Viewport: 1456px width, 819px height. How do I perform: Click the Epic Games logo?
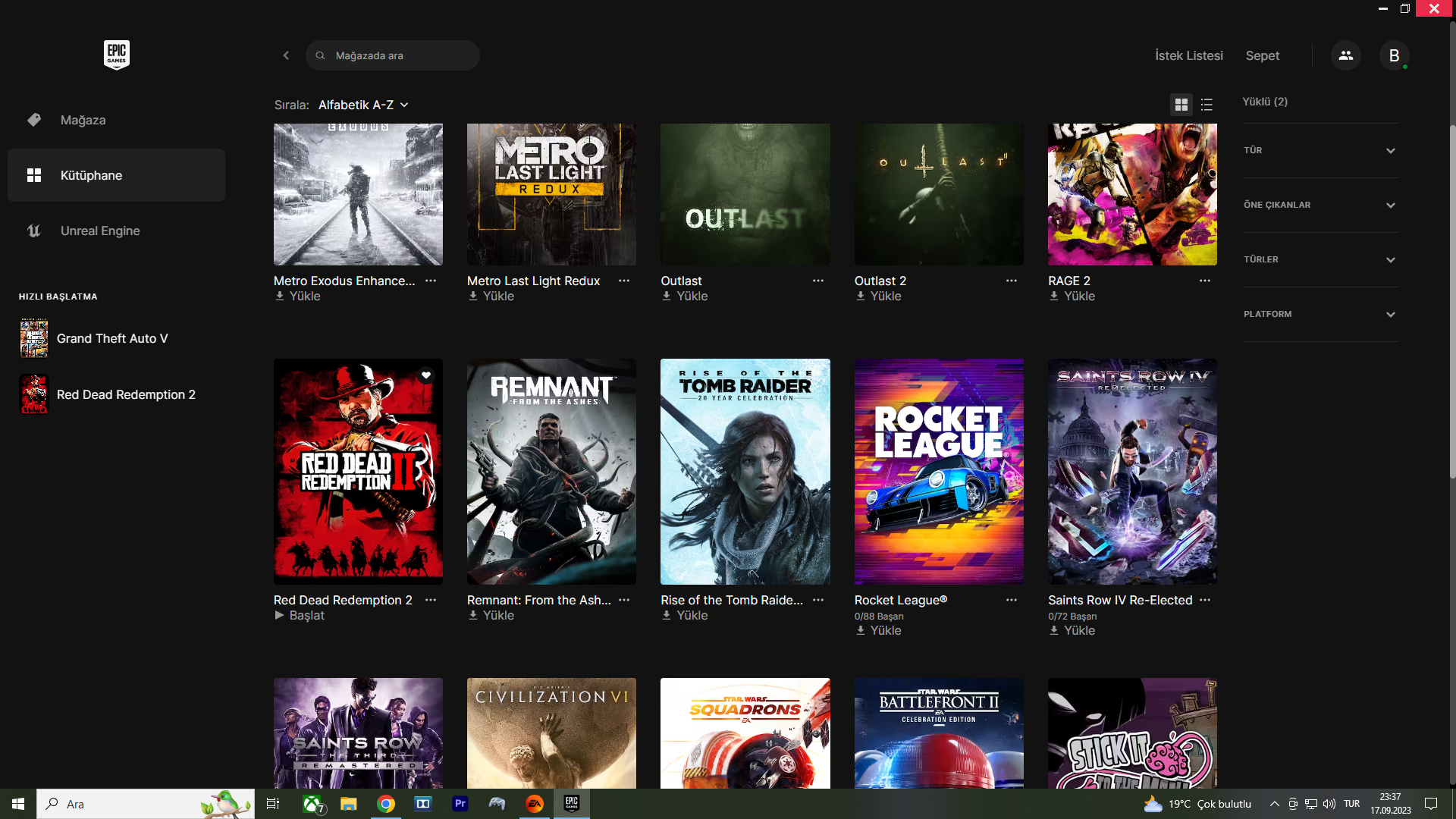tap(117, 55)
